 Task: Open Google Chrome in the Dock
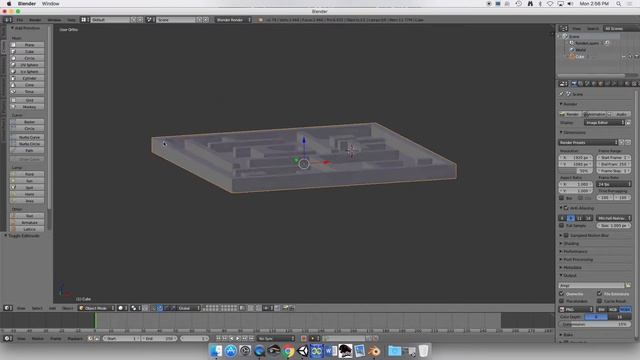[x=289, y=351]
